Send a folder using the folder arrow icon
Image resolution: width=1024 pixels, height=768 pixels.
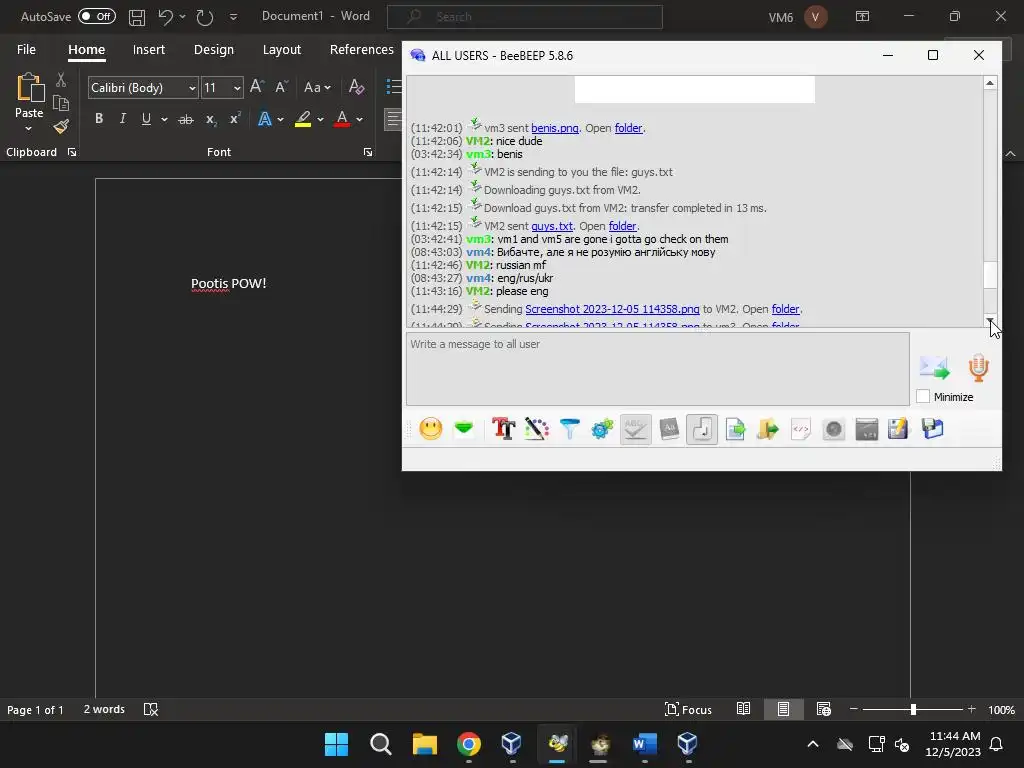point(768,429)
